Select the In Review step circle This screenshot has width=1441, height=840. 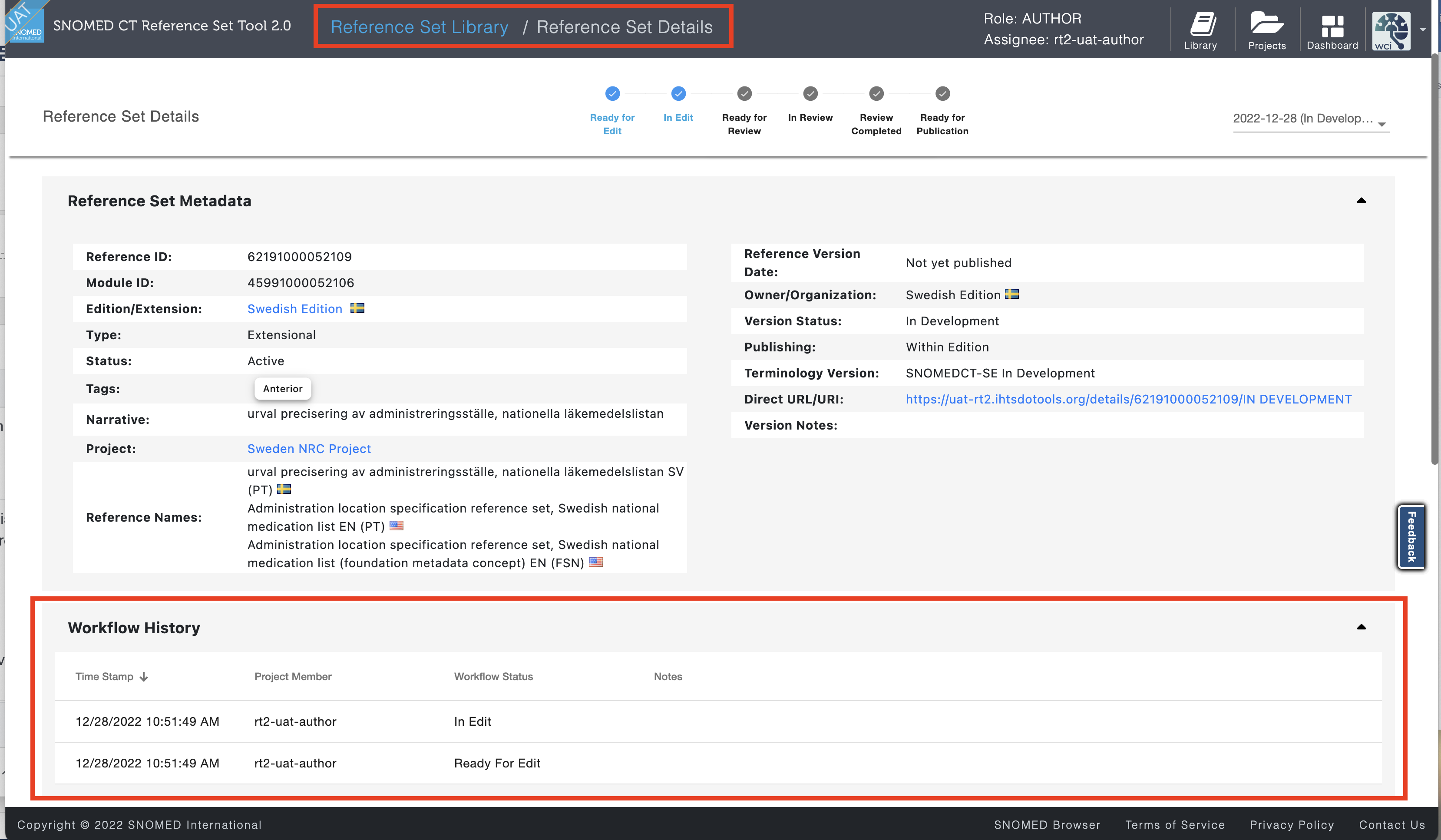pos(810,93)
